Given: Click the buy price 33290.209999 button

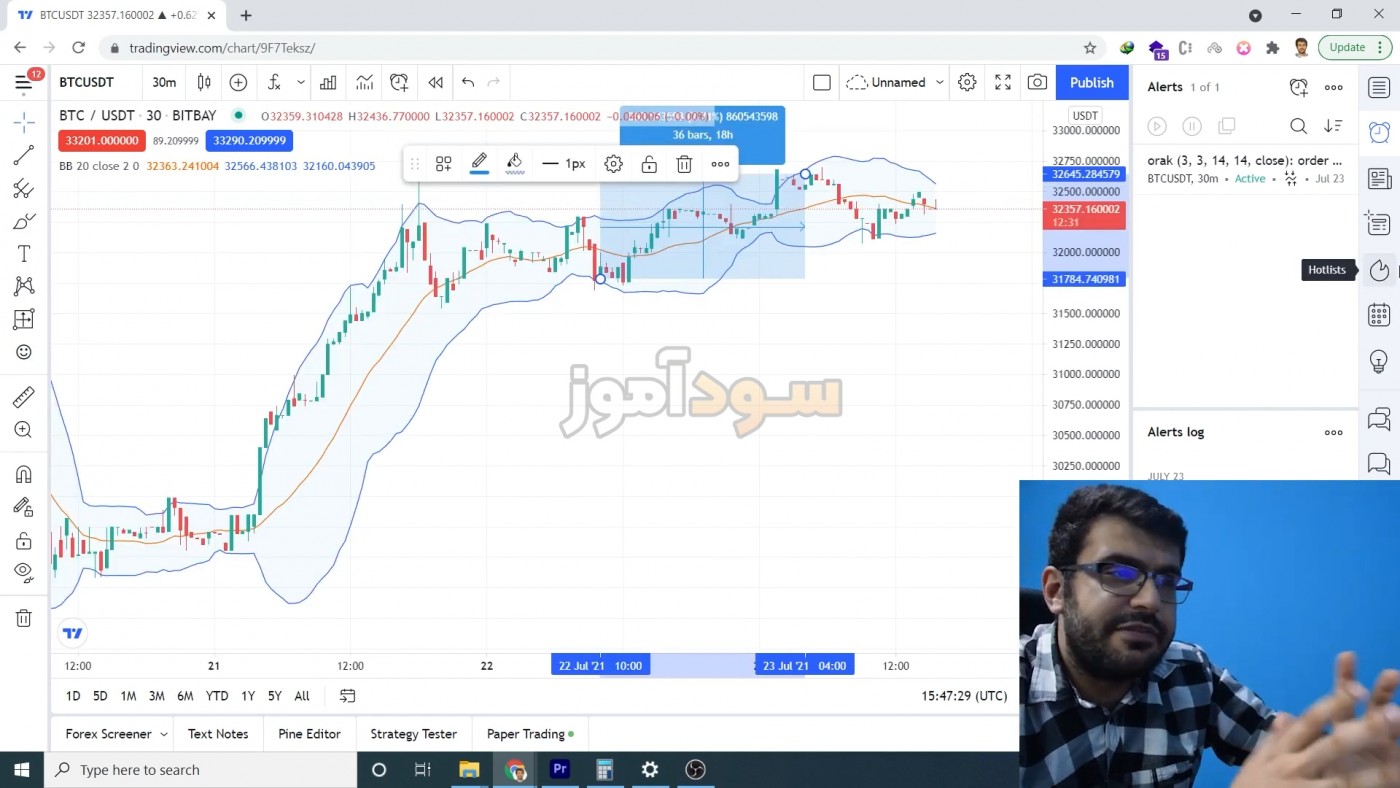Looking at the screenshot, I should click(250, 141).
